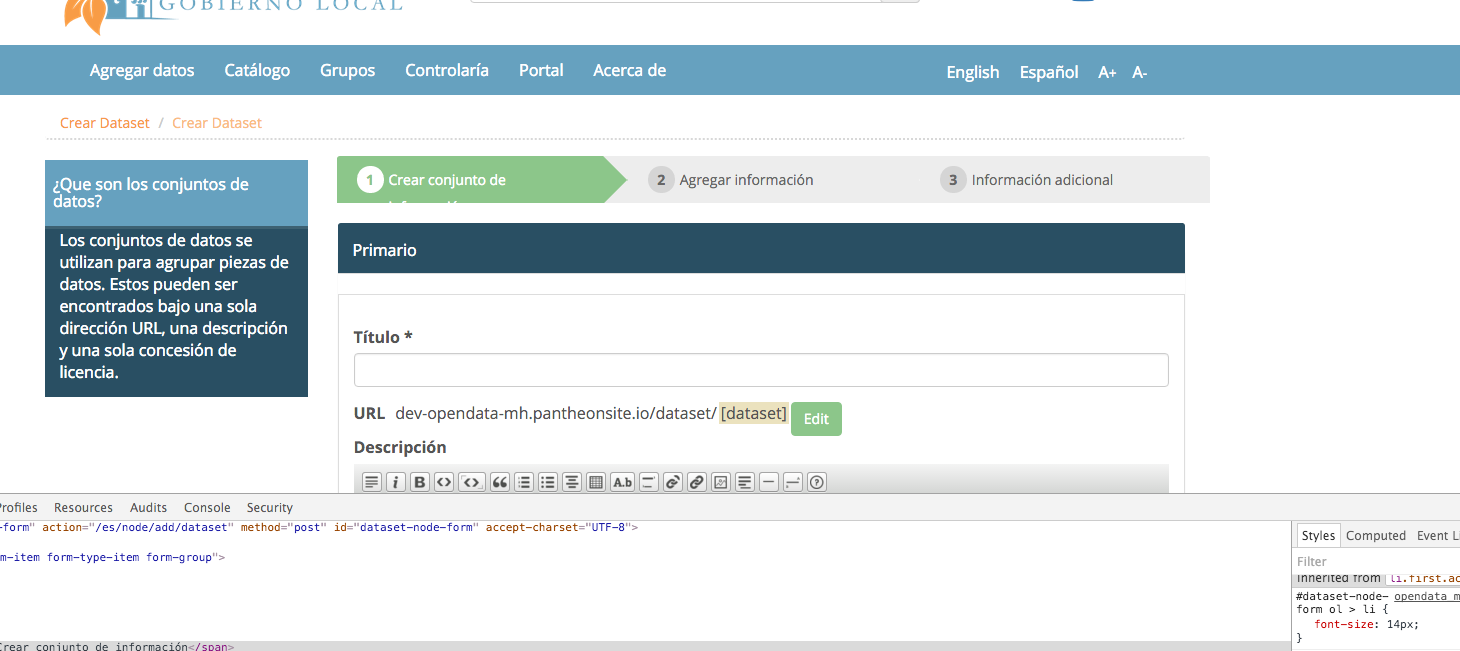This screenshot has width=1460, height=651.
Task: Insert a blockquote using the quote icon
Action: (500, 482)
